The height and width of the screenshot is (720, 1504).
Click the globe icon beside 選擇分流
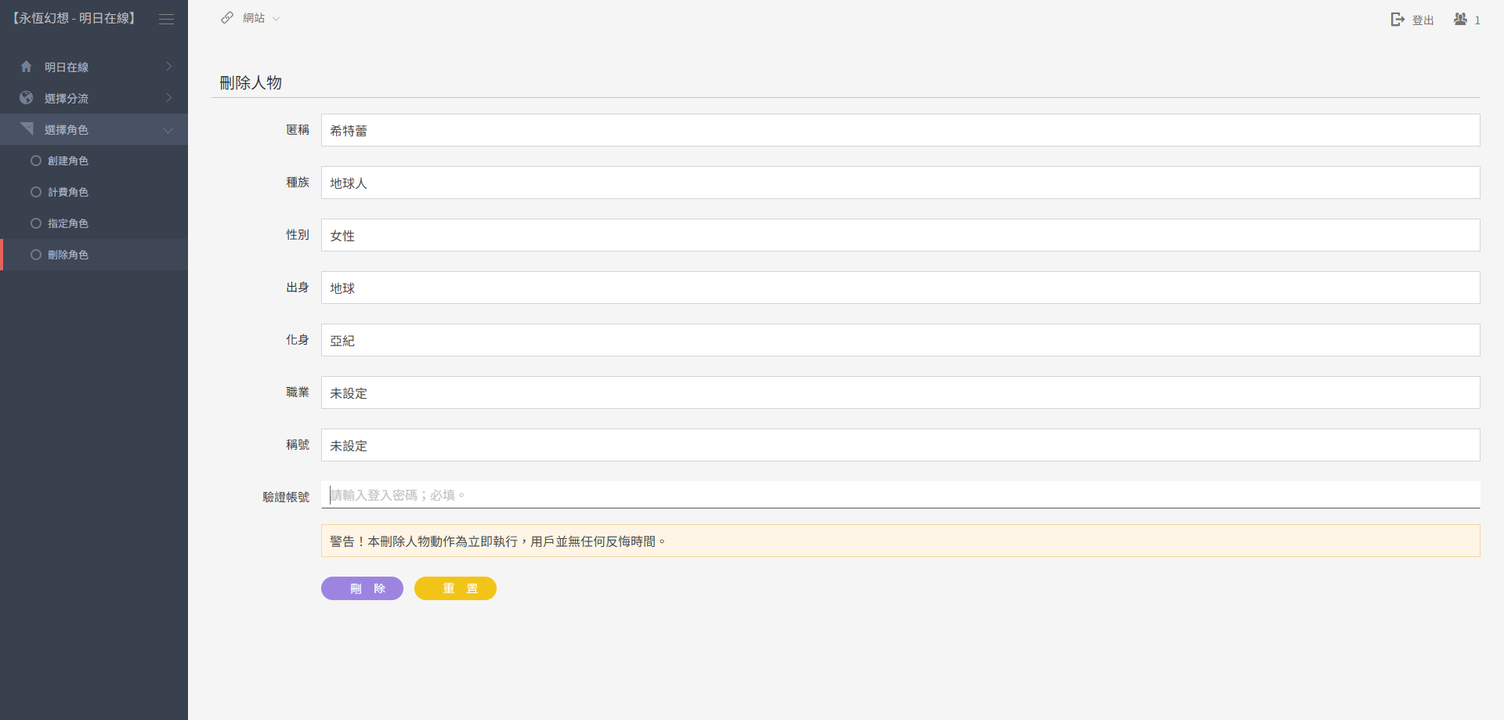click(26, 98)
